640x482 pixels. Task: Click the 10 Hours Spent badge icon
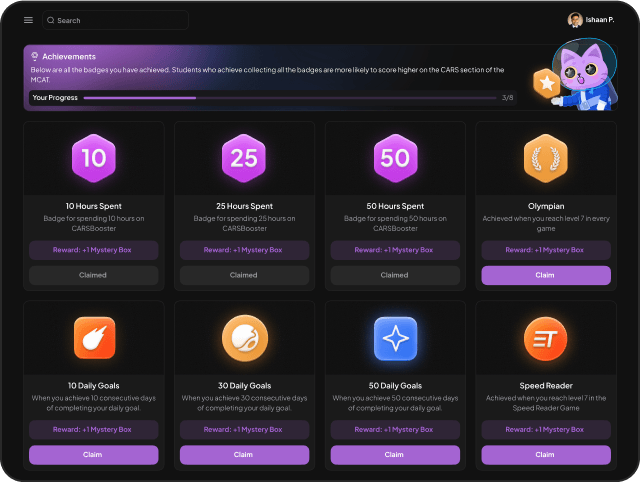coord(93,158)
